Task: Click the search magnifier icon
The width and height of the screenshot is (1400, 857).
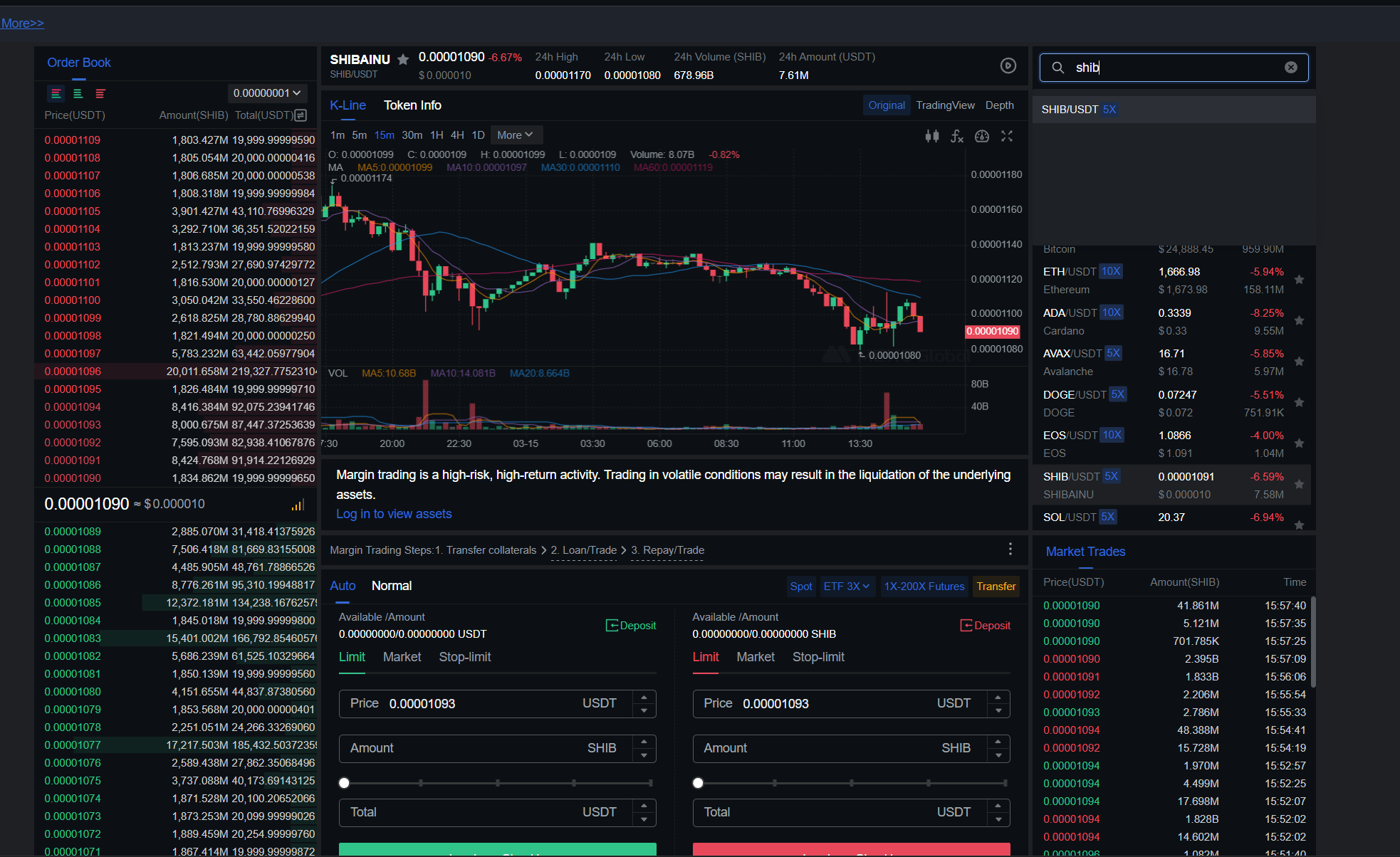Action: (x=1058, y=68)
